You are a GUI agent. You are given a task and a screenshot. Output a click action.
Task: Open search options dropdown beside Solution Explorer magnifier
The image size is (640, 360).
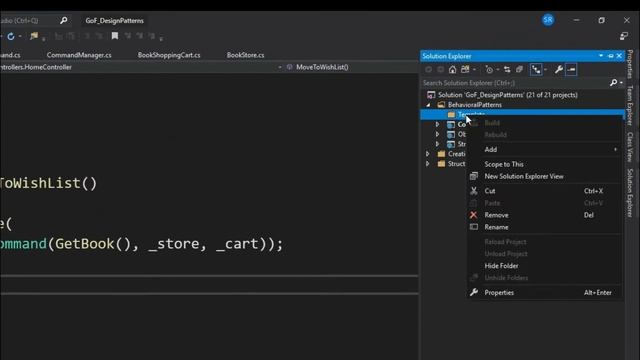point(621,83)
